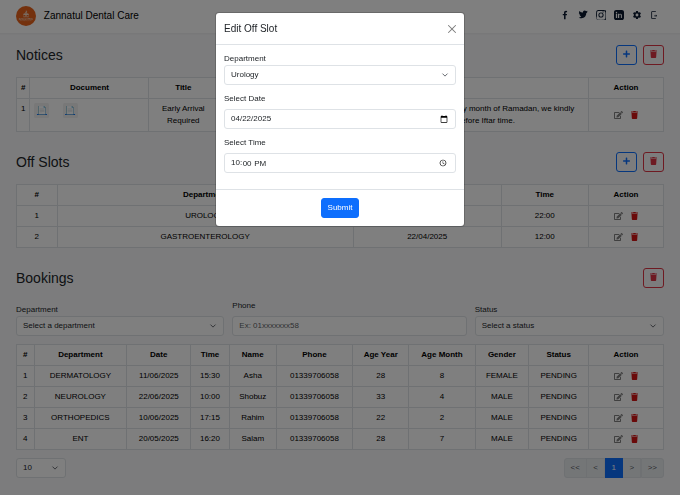
Task: Click the Select Time input field
Action: tap(340, 163)
